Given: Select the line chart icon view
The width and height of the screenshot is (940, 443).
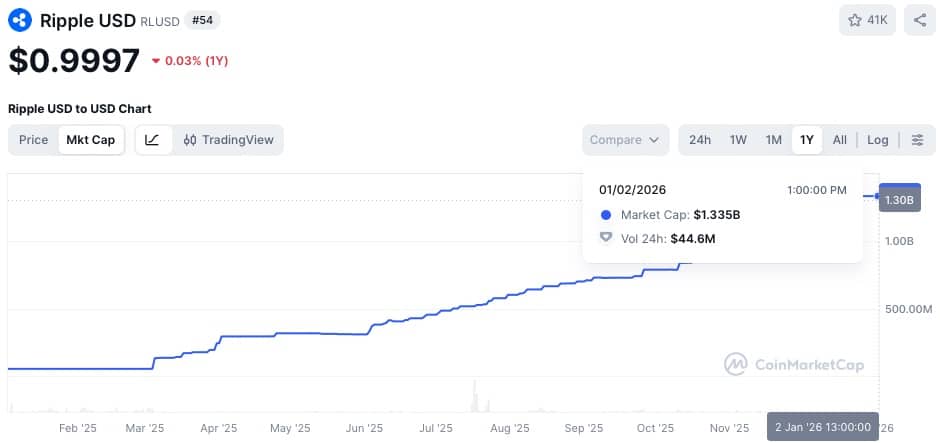Looking at the screenshot, I should pos(152,140).
